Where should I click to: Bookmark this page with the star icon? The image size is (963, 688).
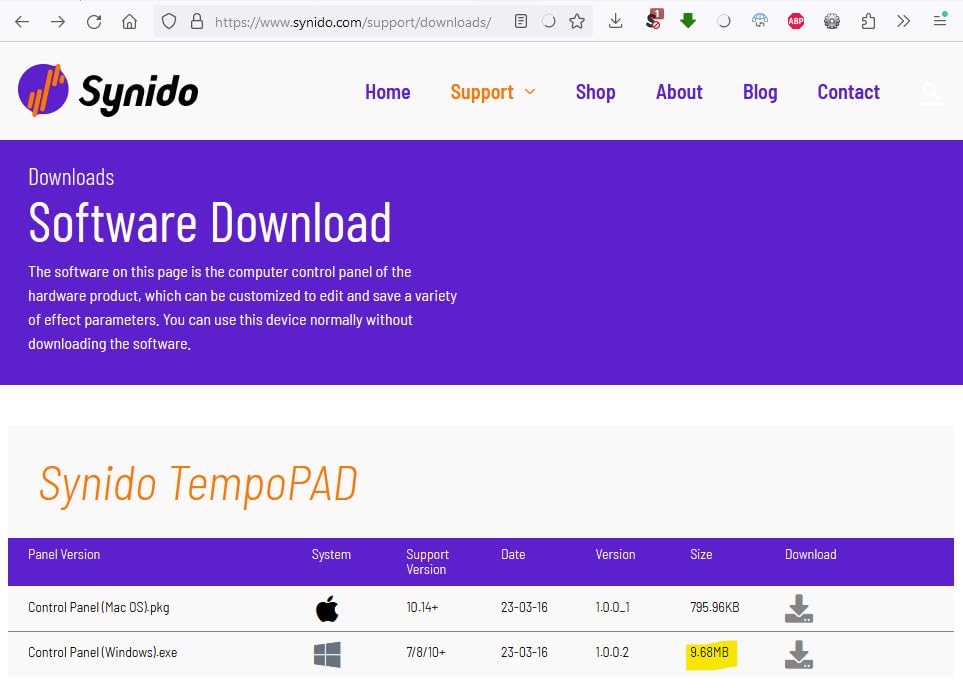click(577, 21)
